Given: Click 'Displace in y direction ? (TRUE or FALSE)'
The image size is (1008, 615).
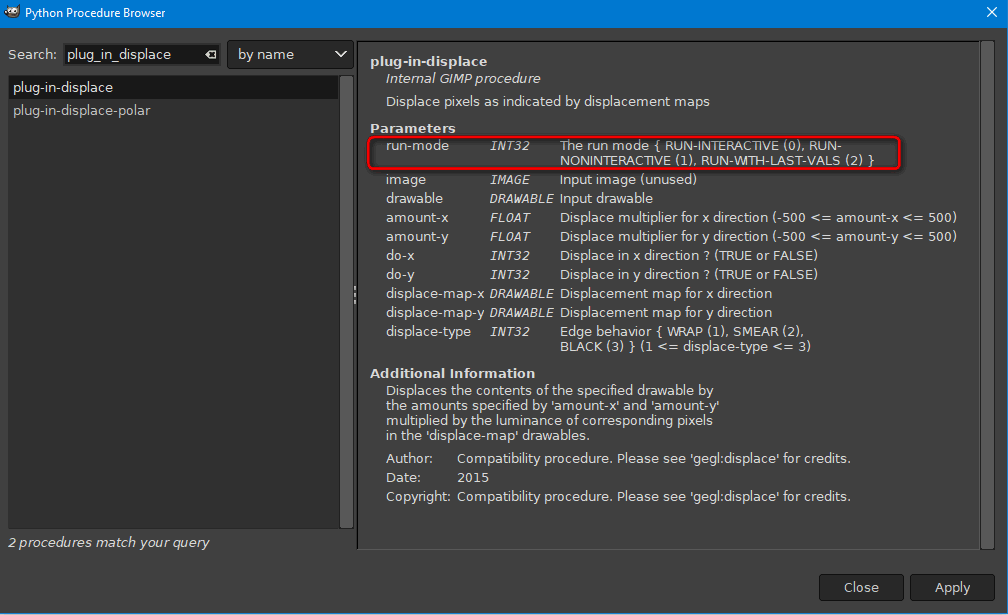Looking at the screenshot, I should pos(688,274).
